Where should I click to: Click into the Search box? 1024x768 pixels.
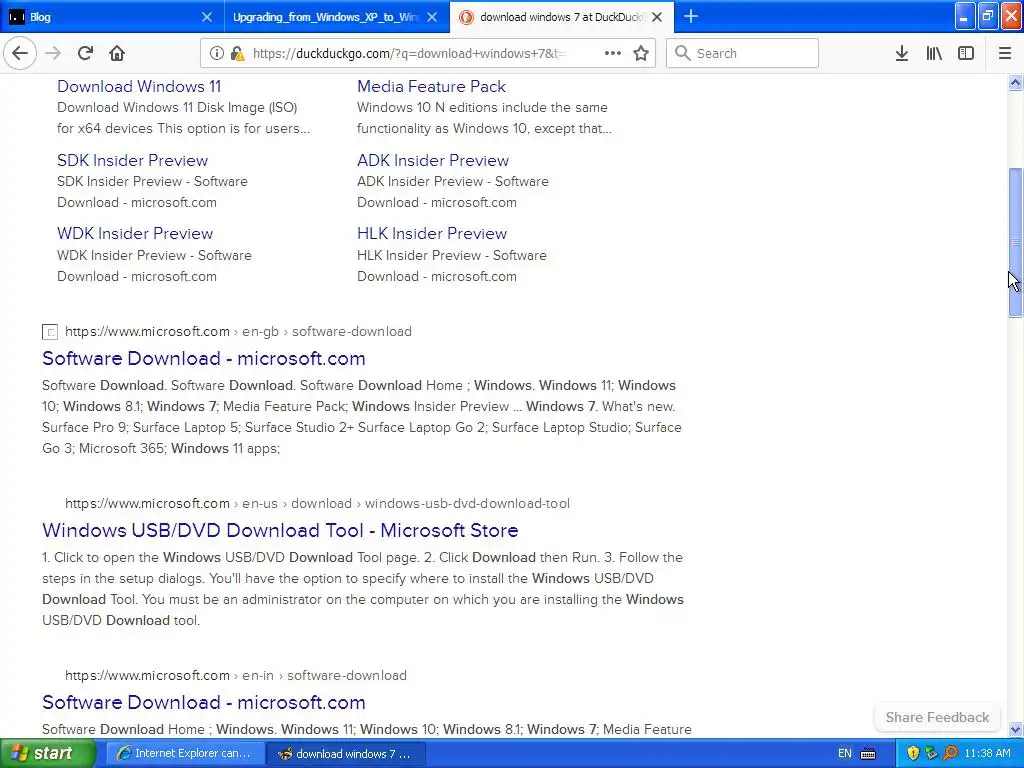tap(743, 53)
